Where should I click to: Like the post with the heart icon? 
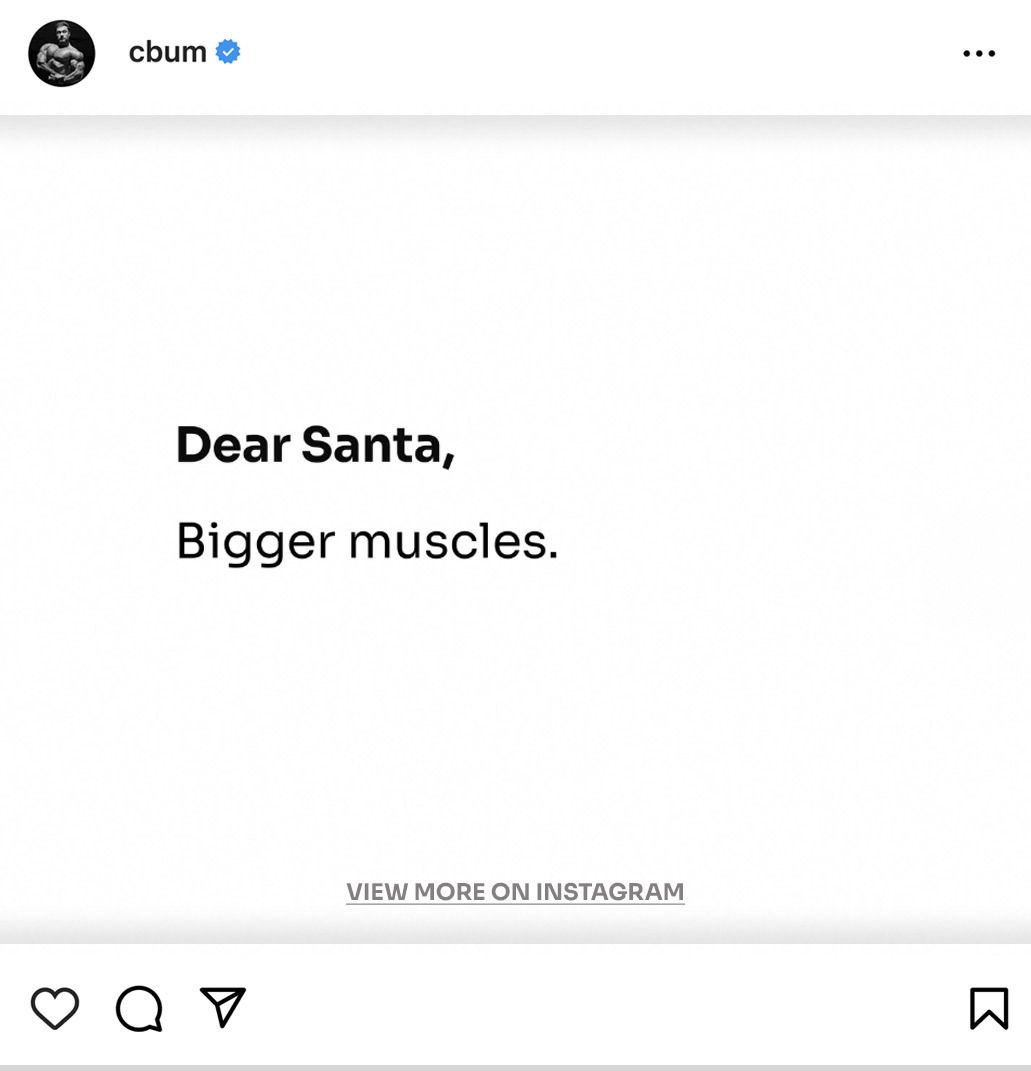point(55,1008)
